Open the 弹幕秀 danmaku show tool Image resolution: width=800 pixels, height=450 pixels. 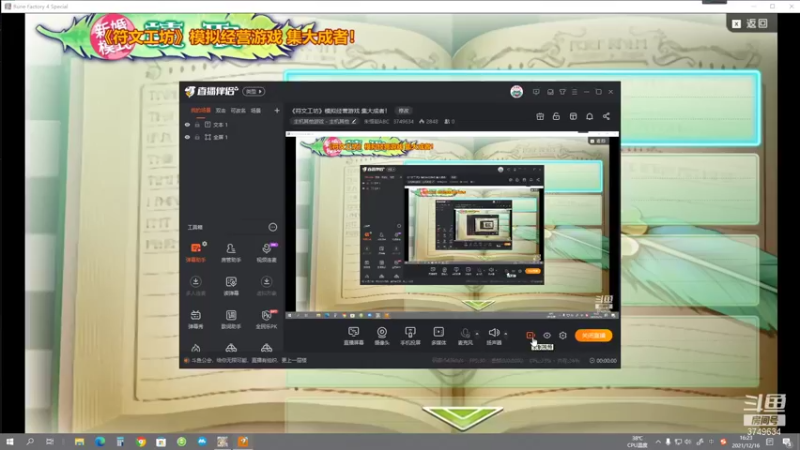click(x=195, y=319)
